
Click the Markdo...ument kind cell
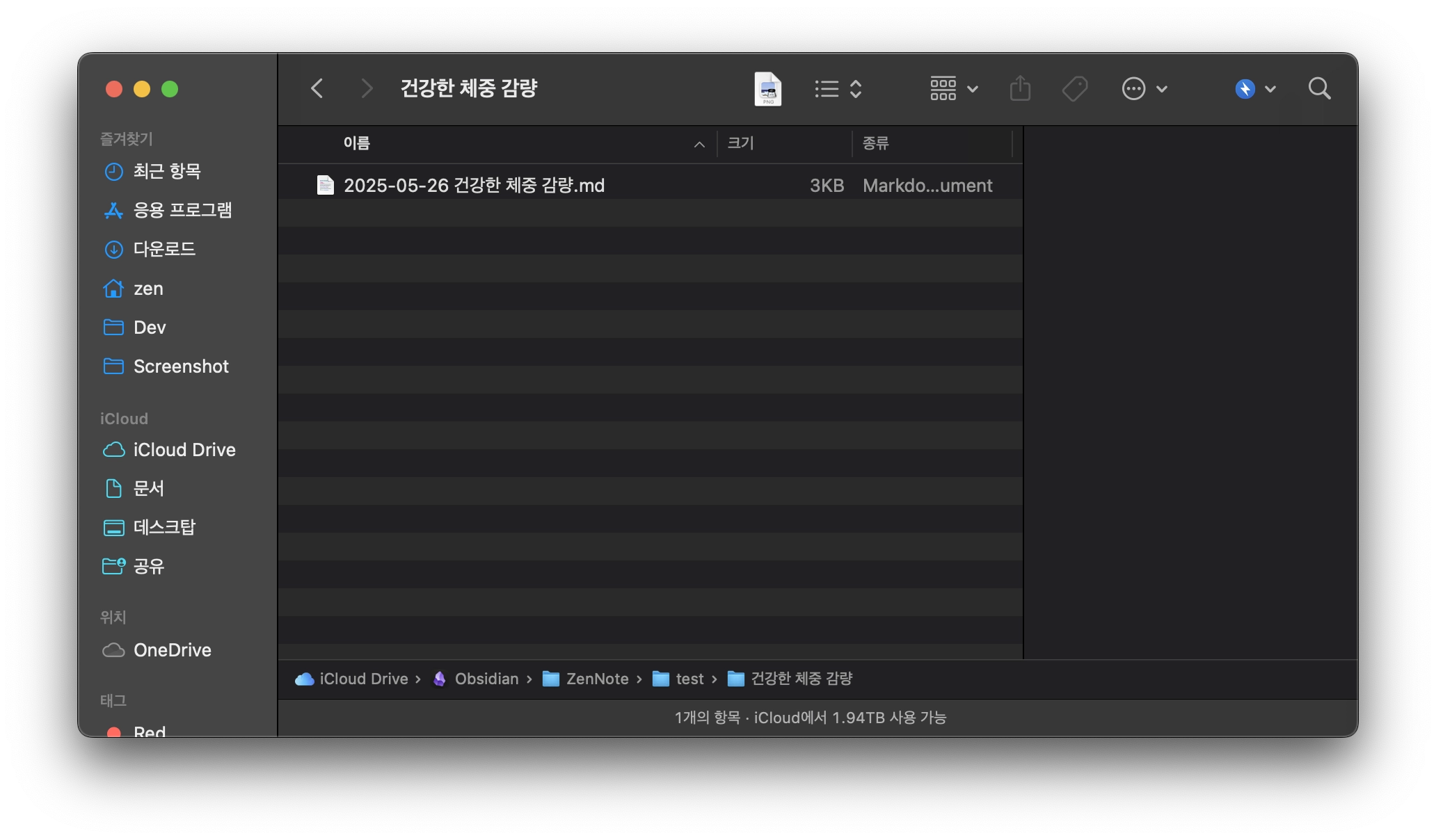point(927,186)
